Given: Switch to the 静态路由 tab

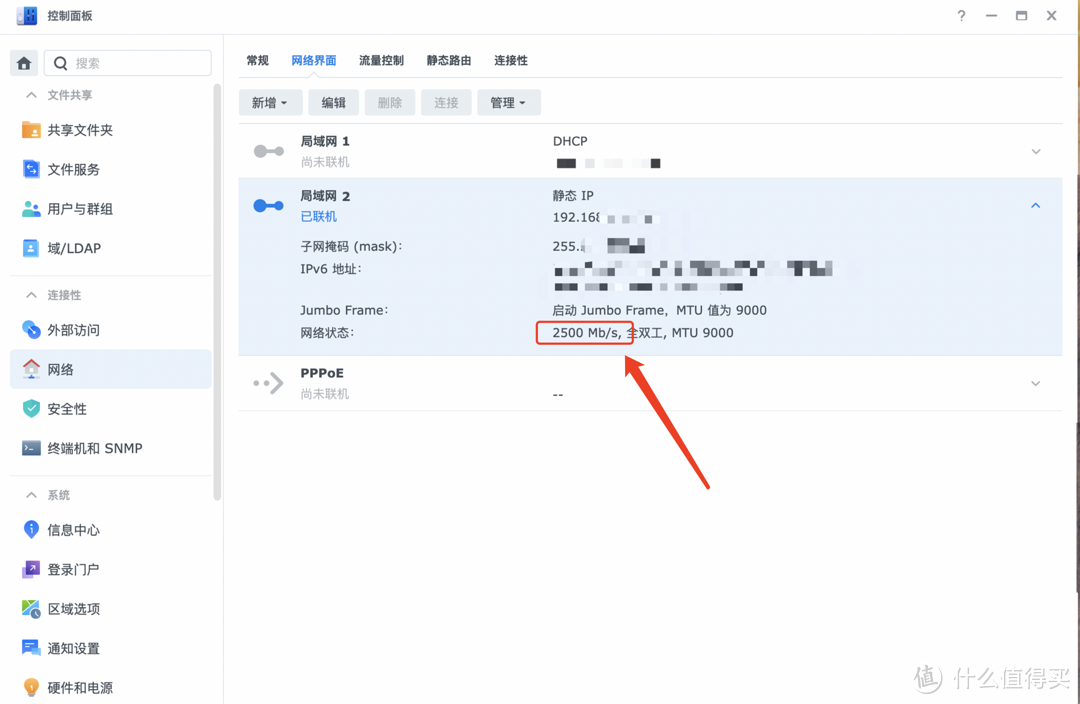Looking at the screenshot, I should (448, 61).
